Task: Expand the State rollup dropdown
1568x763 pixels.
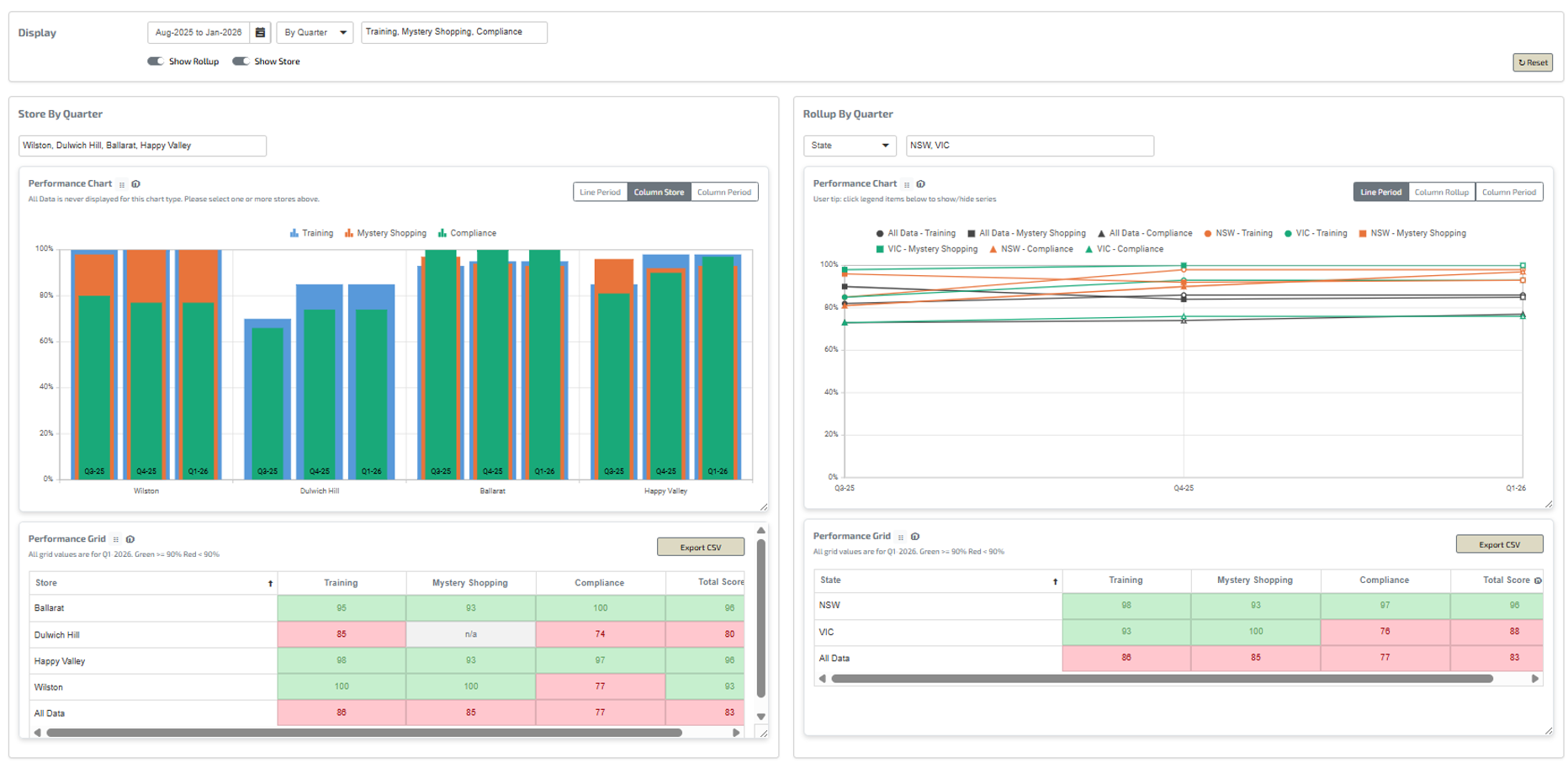Action: tap(850, 146)
